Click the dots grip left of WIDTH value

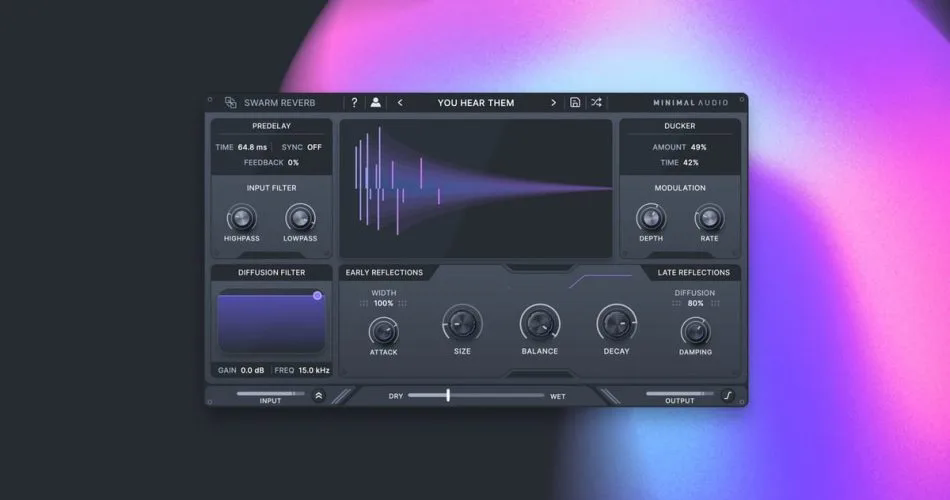tap(364, 303)
